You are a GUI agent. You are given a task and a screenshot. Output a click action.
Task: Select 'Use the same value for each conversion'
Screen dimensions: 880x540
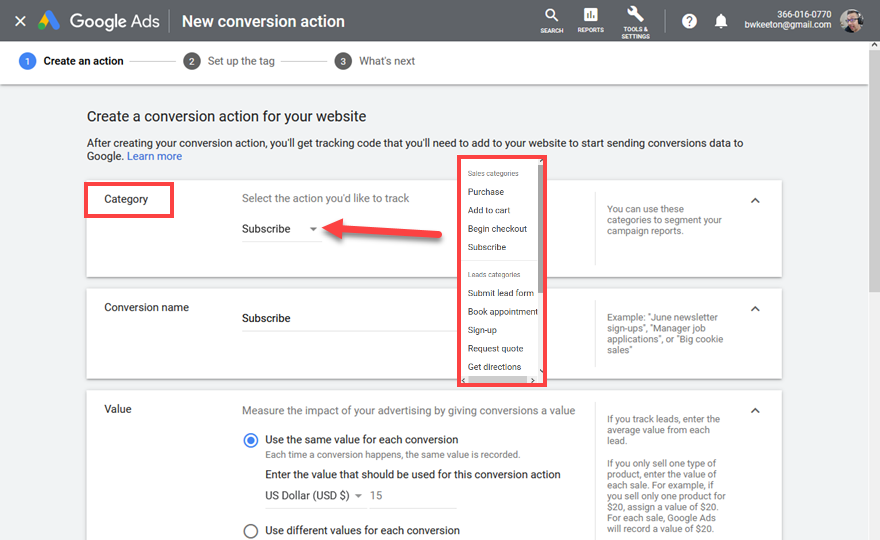(x=251, y=440)
